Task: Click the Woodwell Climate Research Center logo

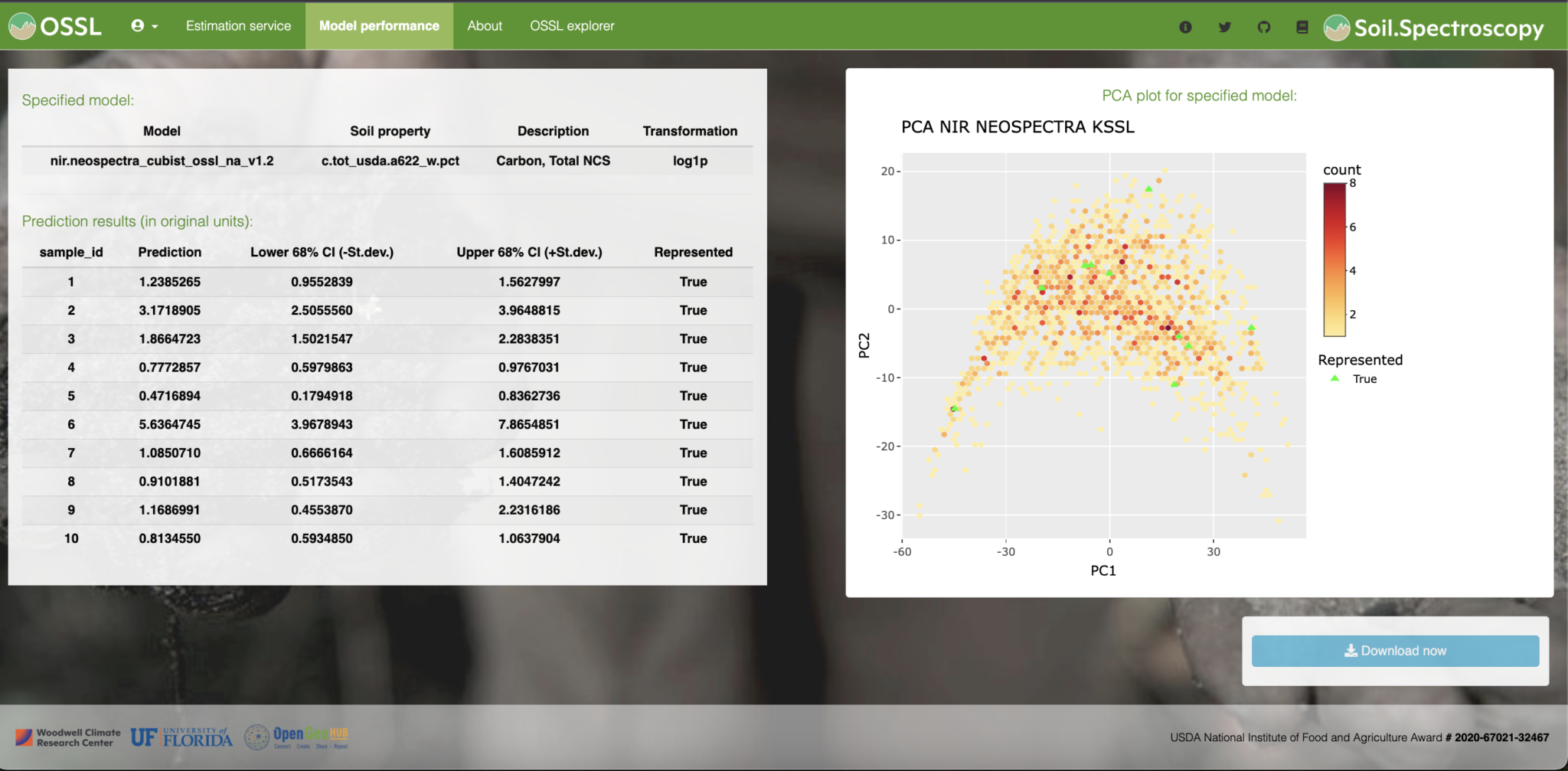Action: 69,737
